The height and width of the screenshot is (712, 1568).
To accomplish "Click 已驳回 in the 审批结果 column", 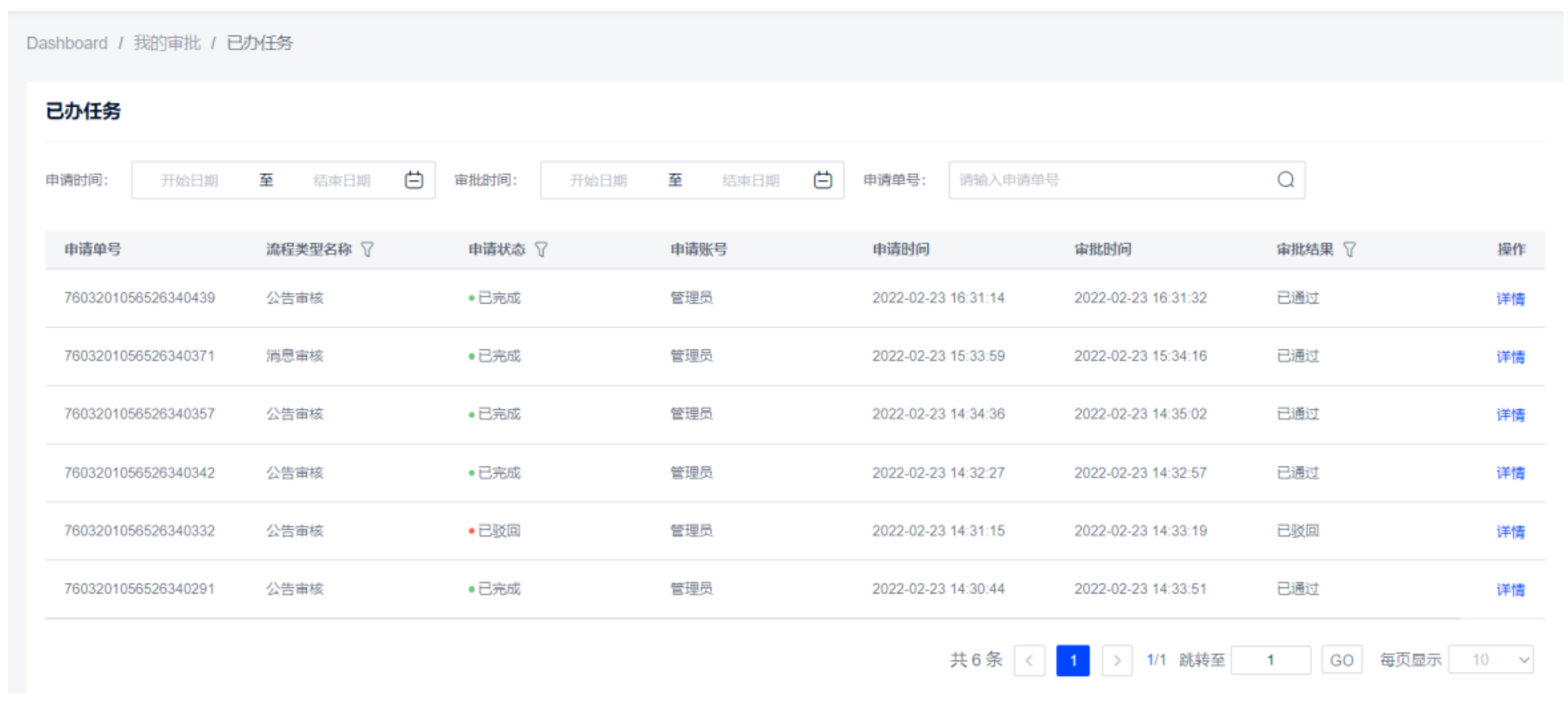I will click(x=1298, y=531).
